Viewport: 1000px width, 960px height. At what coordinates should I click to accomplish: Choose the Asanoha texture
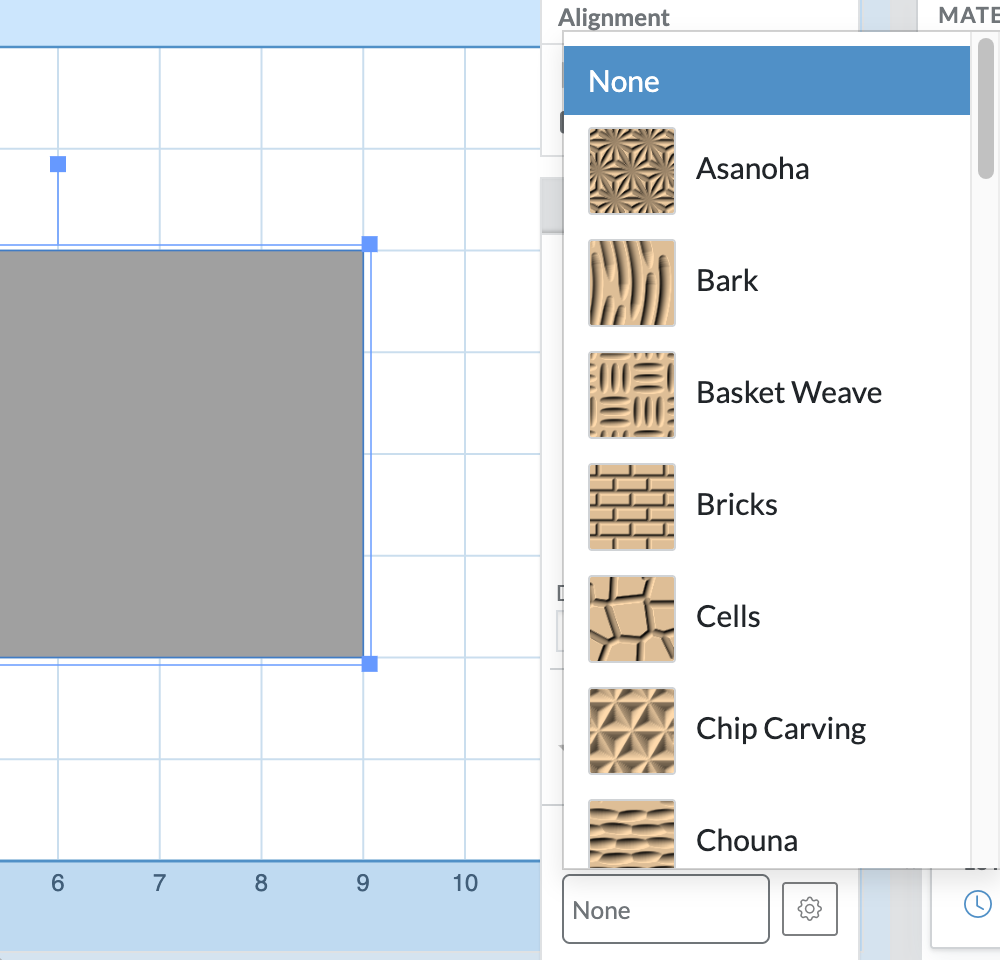coord(767,170)
